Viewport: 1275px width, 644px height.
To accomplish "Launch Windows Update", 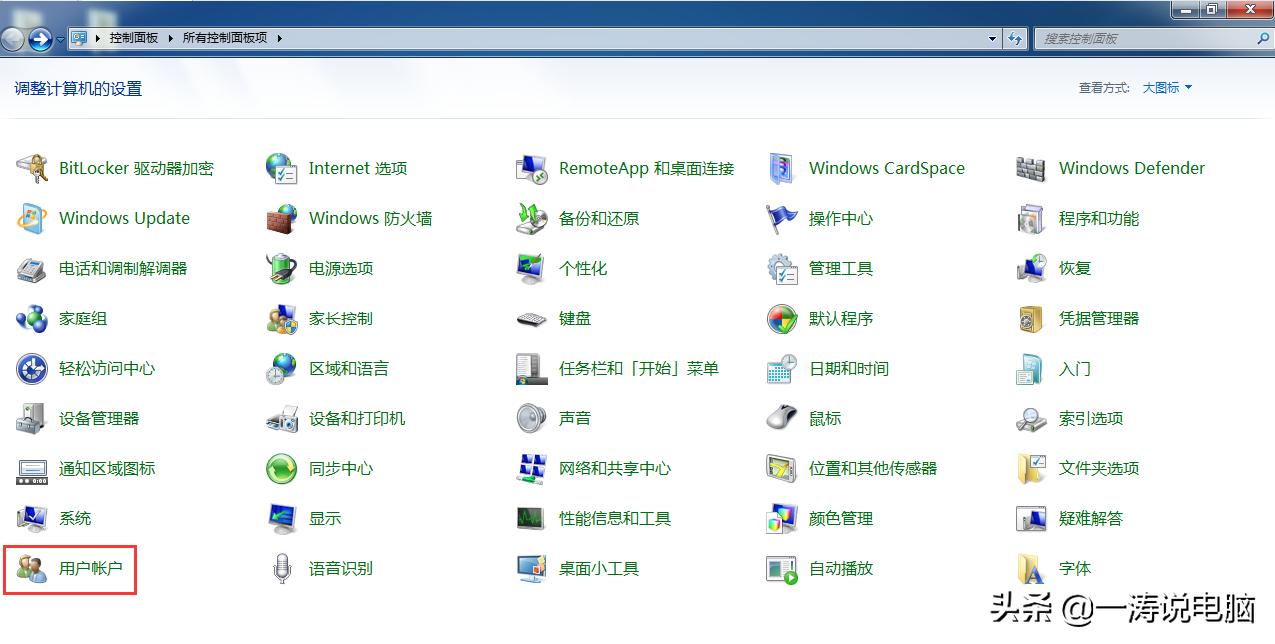I will (x=125, y=218).
